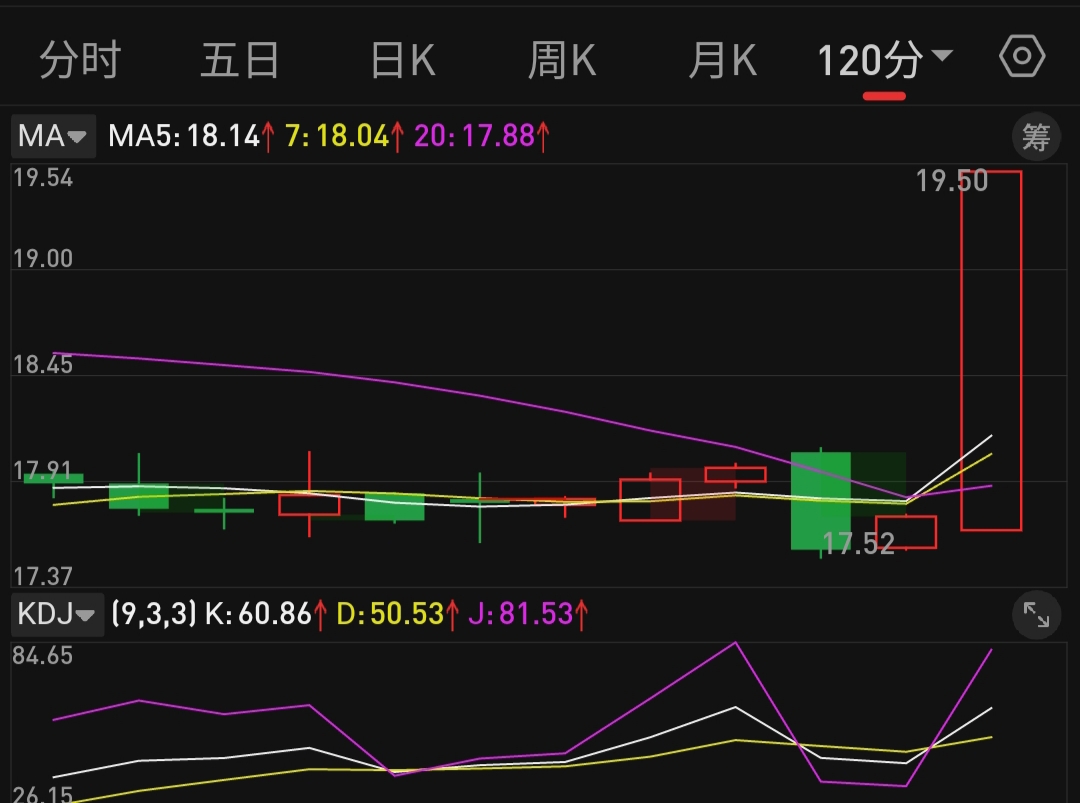Viewport: 1080px width, 803px height.
Task: Open the MA indicator dropdown
Action: point(53,136)
